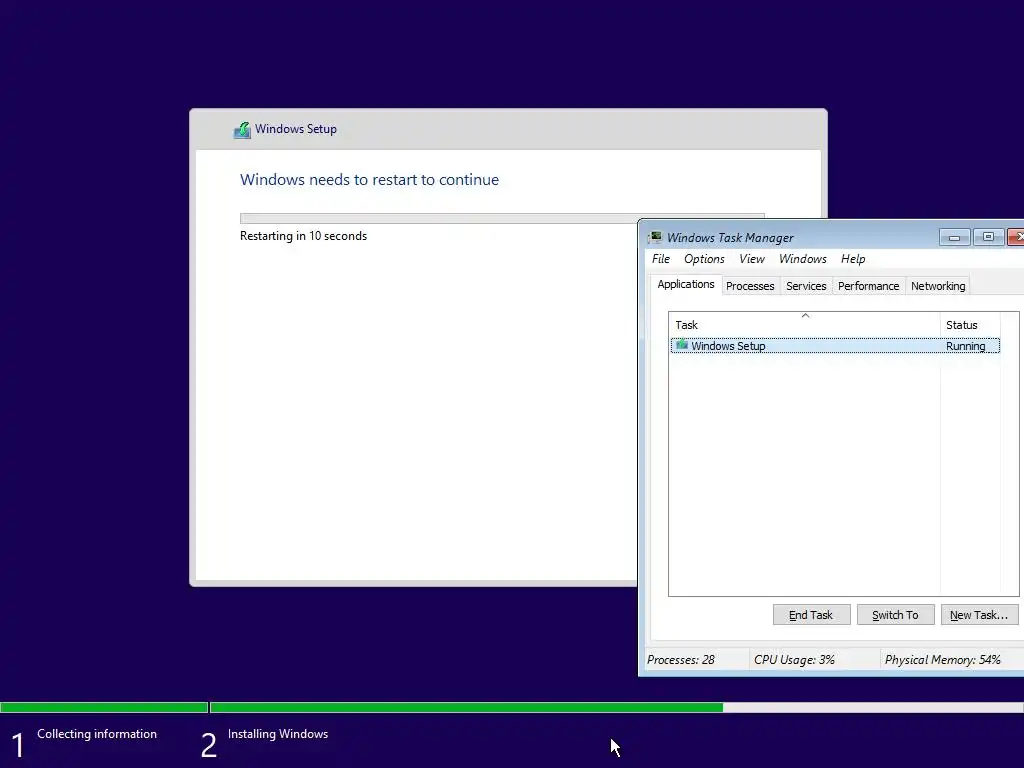
Task: Click the Windows Task Manager title text
Action: [x=730, y=238]
